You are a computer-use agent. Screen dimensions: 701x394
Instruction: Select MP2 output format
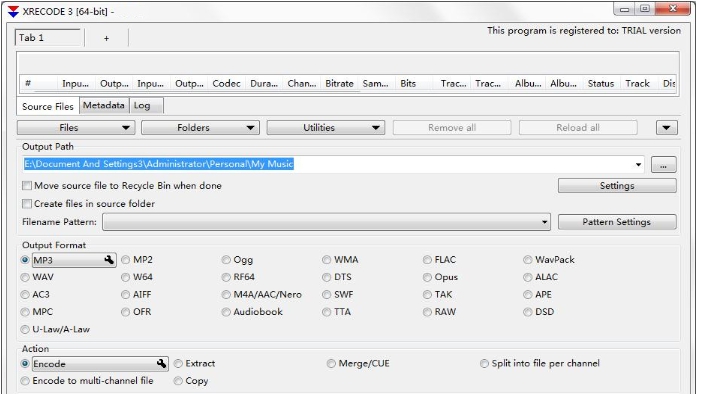coord(126,260)
